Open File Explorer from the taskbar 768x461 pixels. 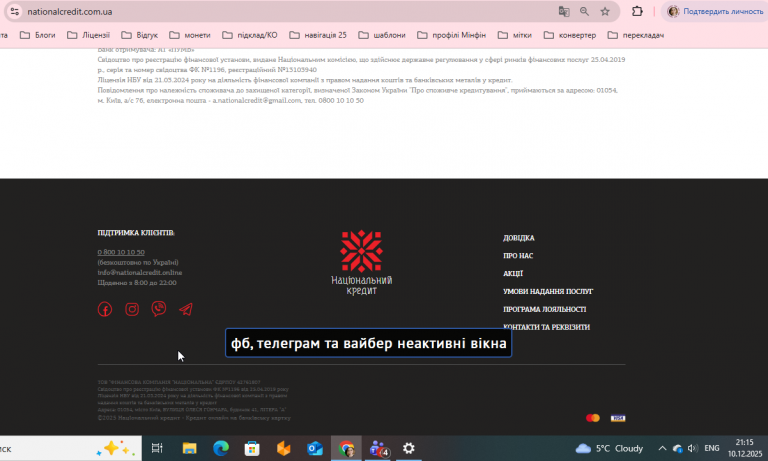(190, 448)
